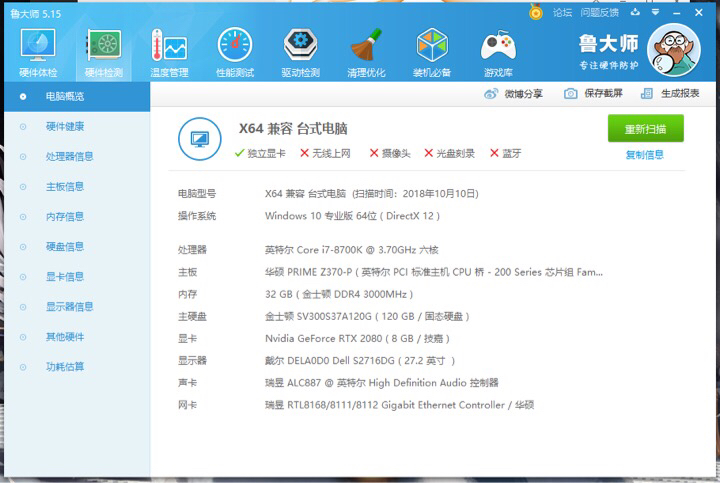Click heading X64 兼容 台式电脑
This screenshot has height=483, width=720.
click(x=293, y=129)
